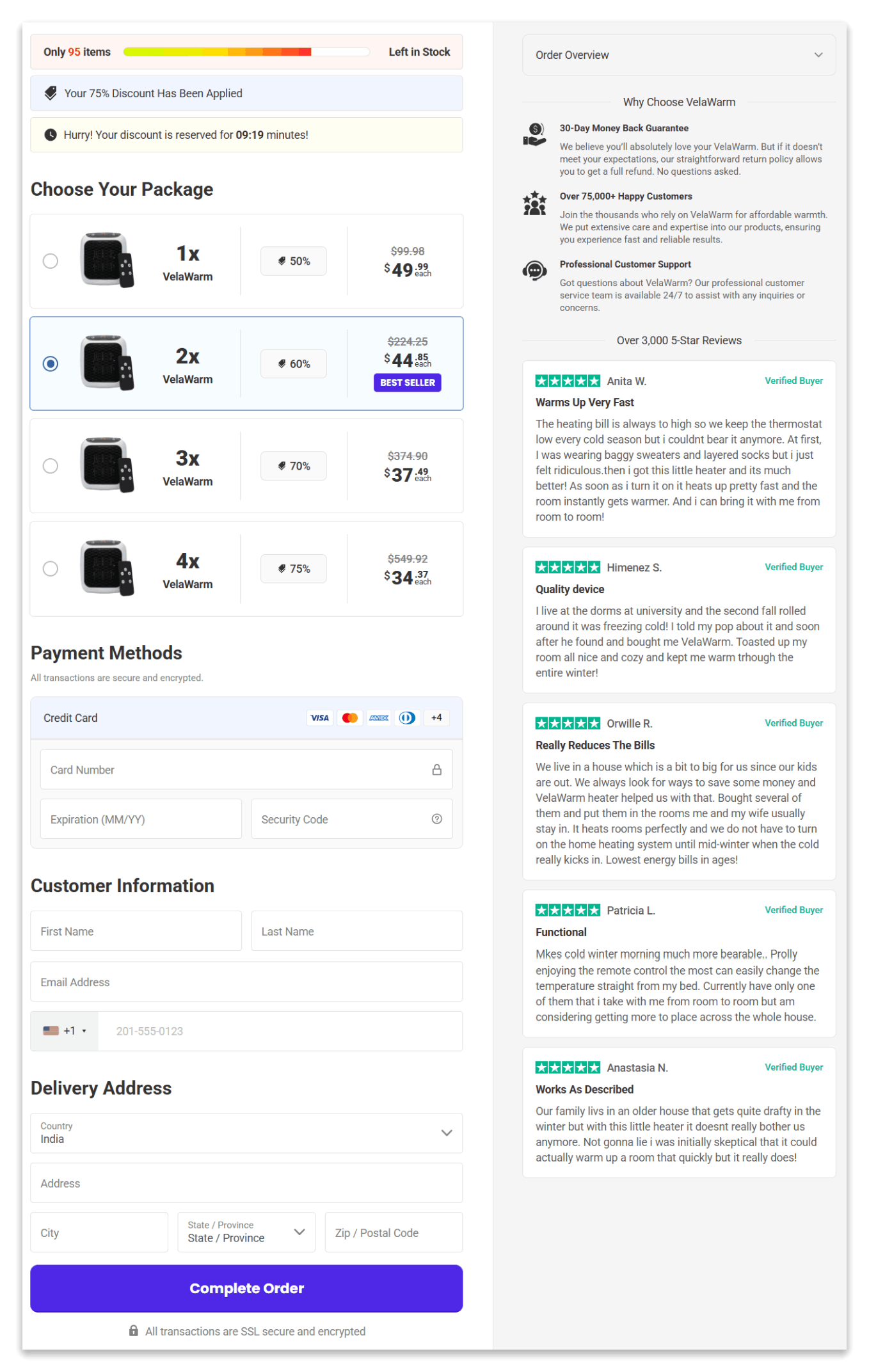
Task: Open the +1 phone country code selector
Action: [x=65, y=1031]
